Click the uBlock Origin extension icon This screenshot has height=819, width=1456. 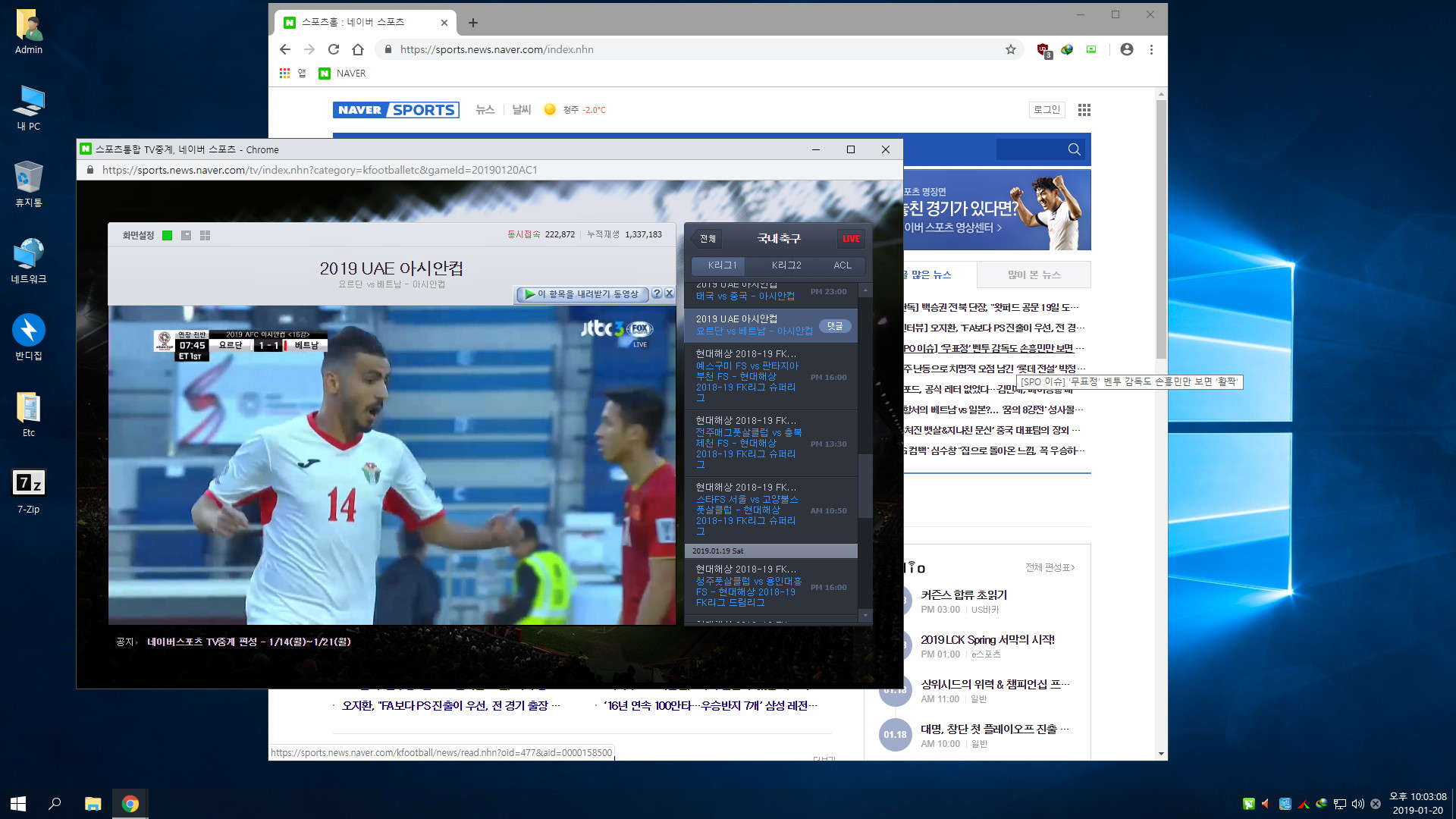pos(1044,50)
